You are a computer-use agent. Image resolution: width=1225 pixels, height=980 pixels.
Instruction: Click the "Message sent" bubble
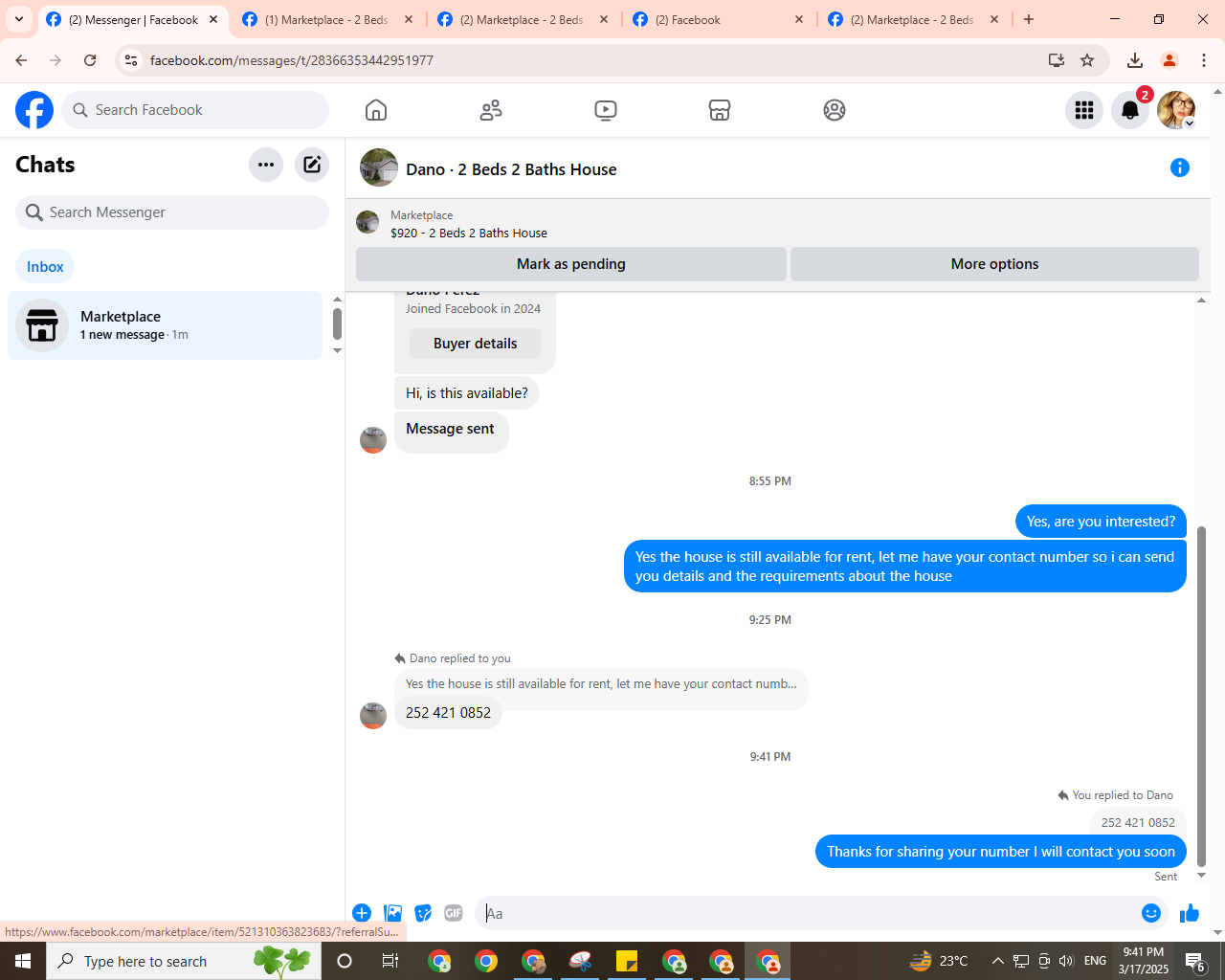451,432
